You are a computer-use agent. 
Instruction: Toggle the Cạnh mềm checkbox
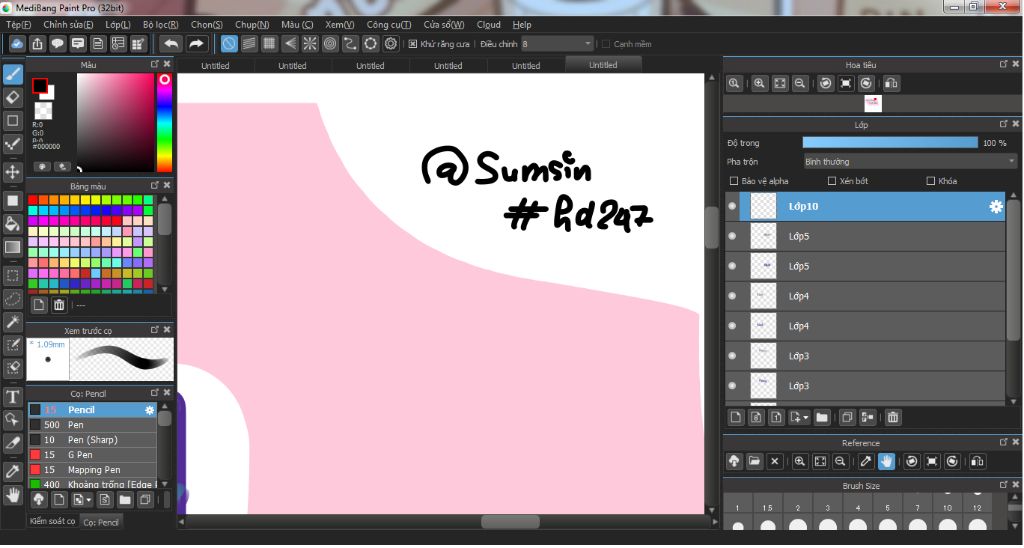point(605,44)
